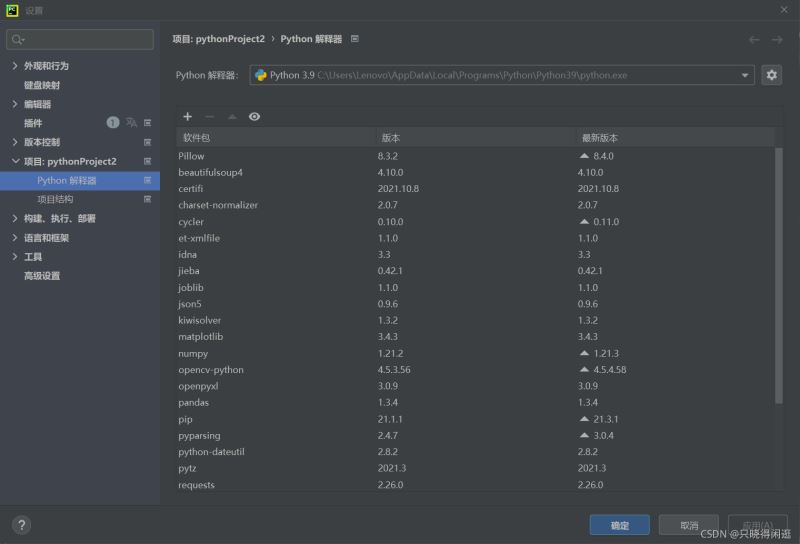
Task: Select the requests package row
Action: (x=476, y=485)
